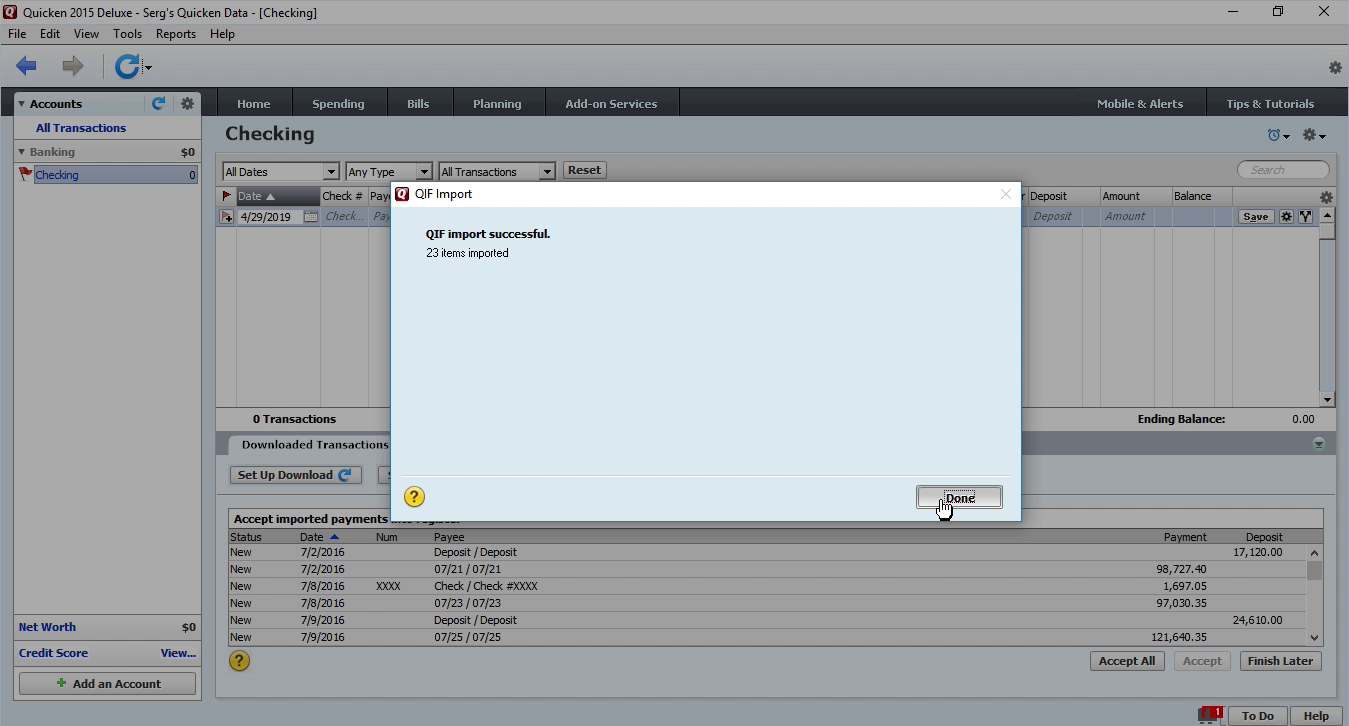The image size is (1349, 726).
Task: Collapse the Accounts sidebar section
Action: (22, 104)
